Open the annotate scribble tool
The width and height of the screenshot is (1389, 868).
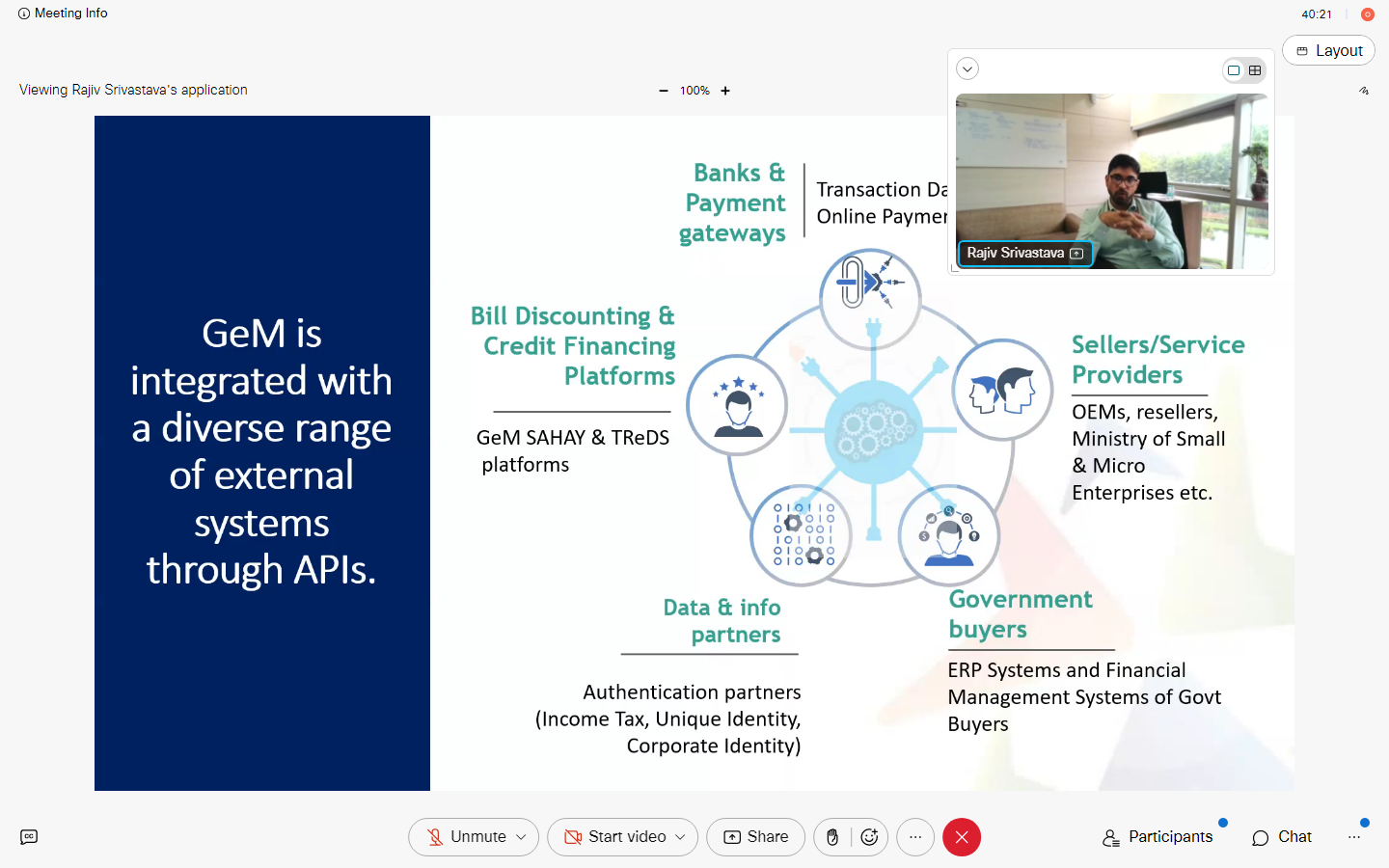(1364, 91)
